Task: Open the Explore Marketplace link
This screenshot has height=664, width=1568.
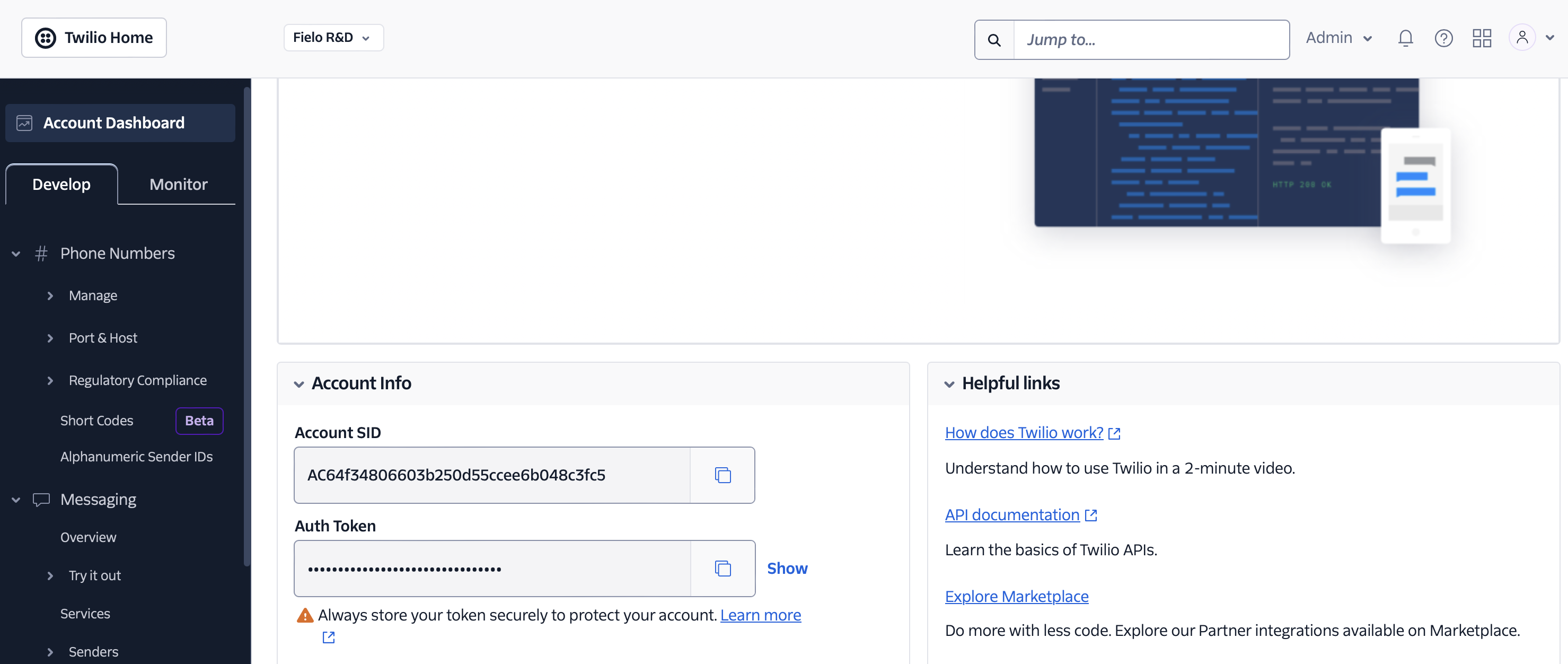Action: [x=1017, y=597]
